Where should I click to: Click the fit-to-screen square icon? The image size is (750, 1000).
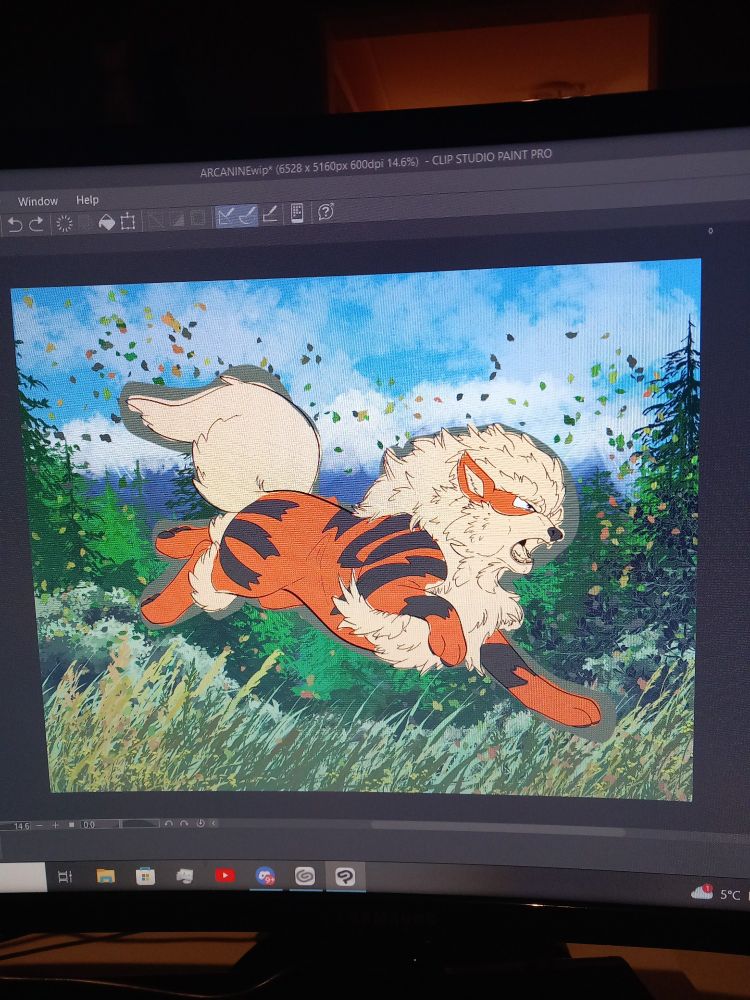point(71,825)
